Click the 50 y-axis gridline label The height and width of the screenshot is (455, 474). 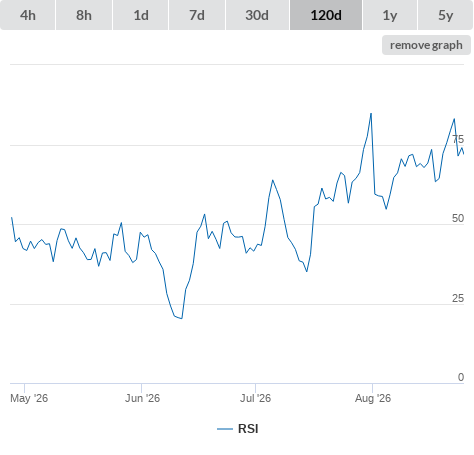click(458, 218)
